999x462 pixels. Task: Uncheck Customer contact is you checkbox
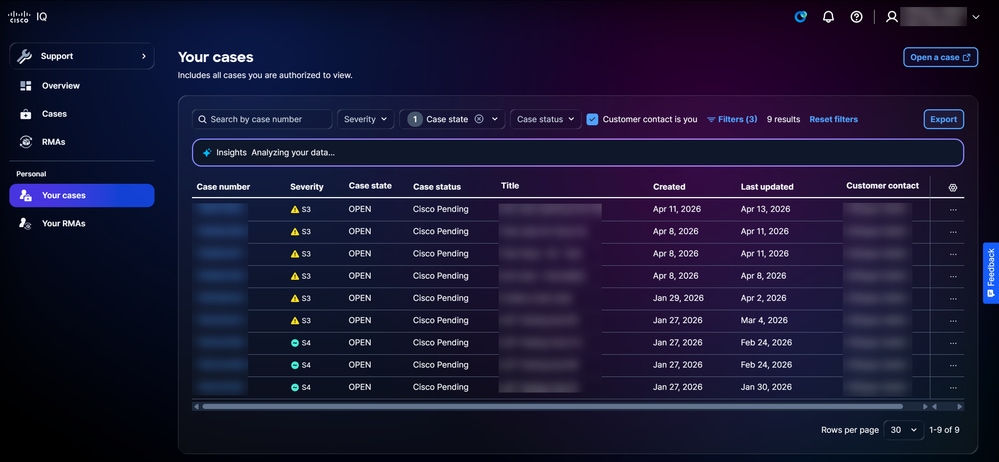pyautogui.click(x=593, y=119)
